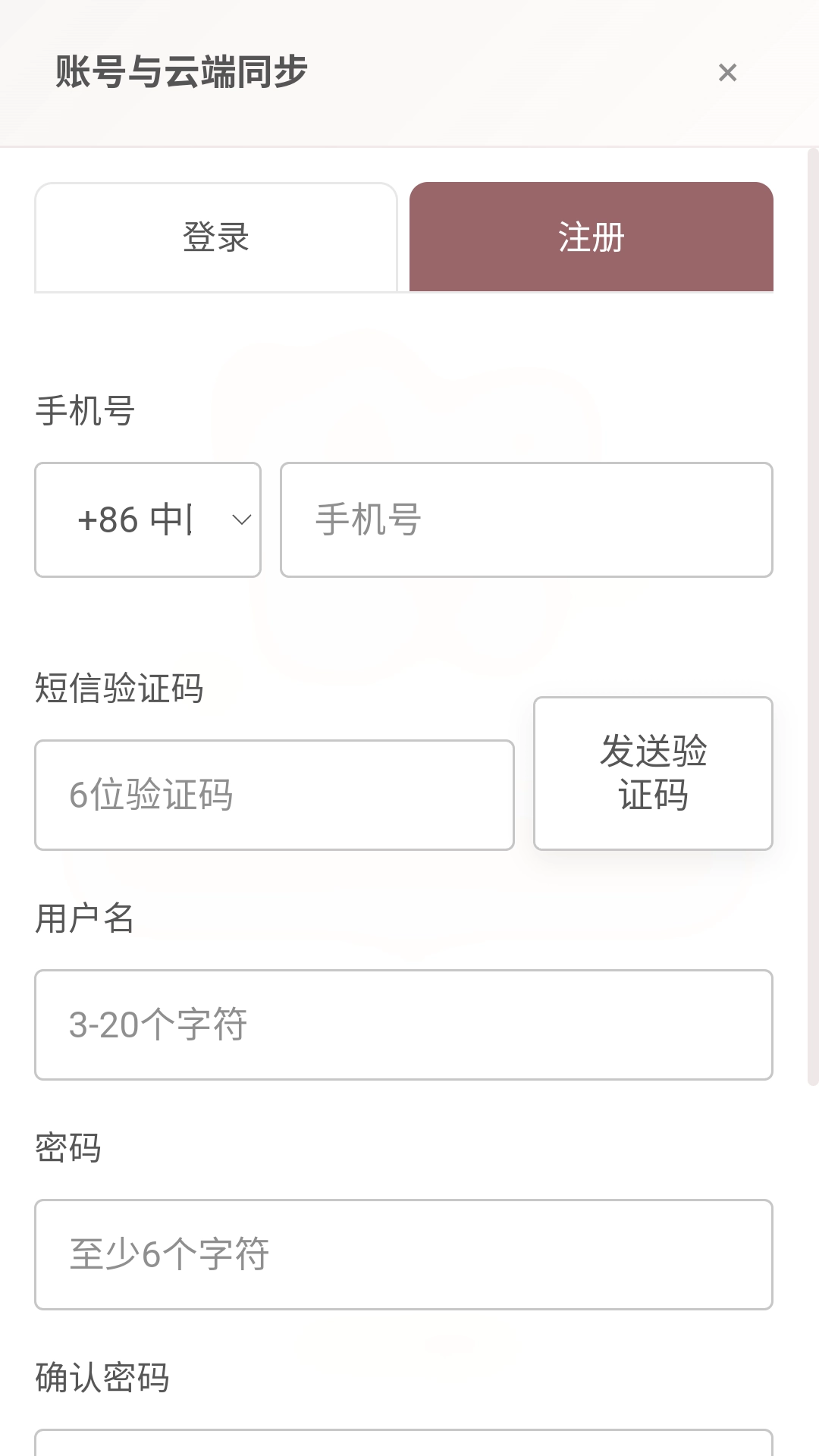Focus the partially visible 确认密码 input
The width and height of the screenshot is (819, 1456).
(x=403, y=1444)
